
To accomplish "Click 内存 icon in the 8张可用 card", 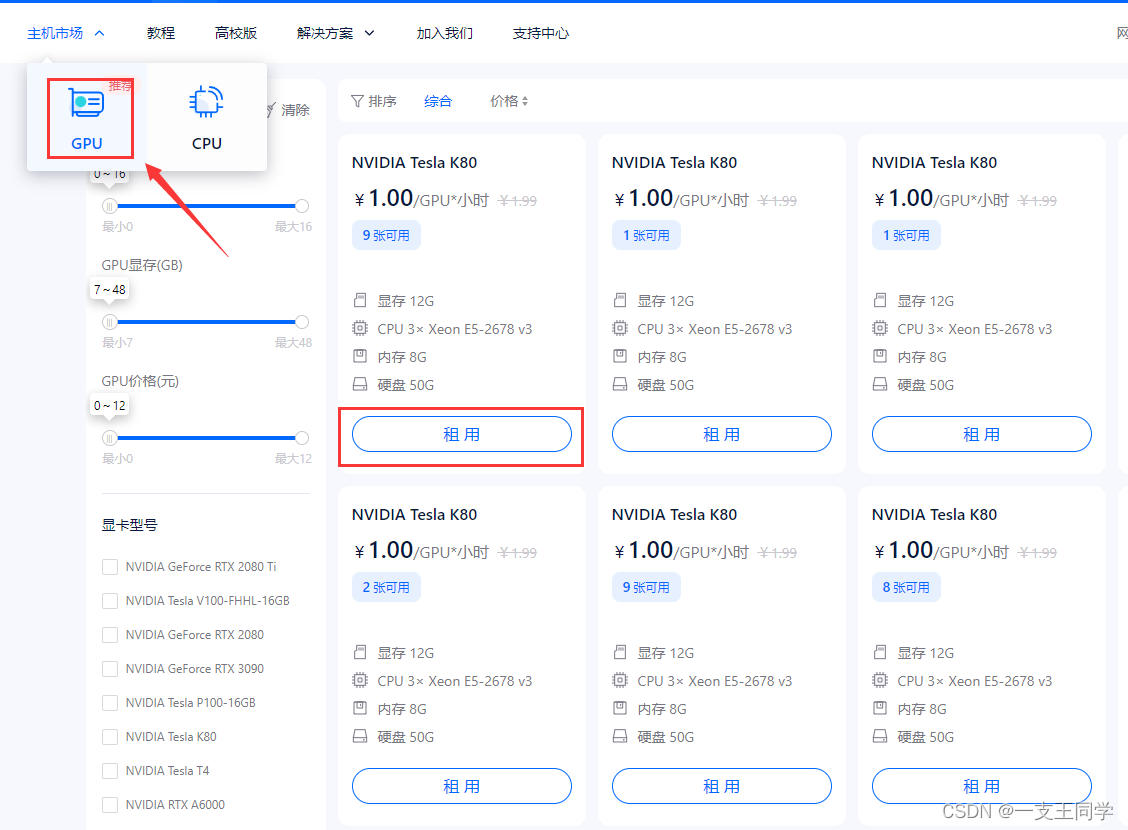I will (x=880, y=708).
